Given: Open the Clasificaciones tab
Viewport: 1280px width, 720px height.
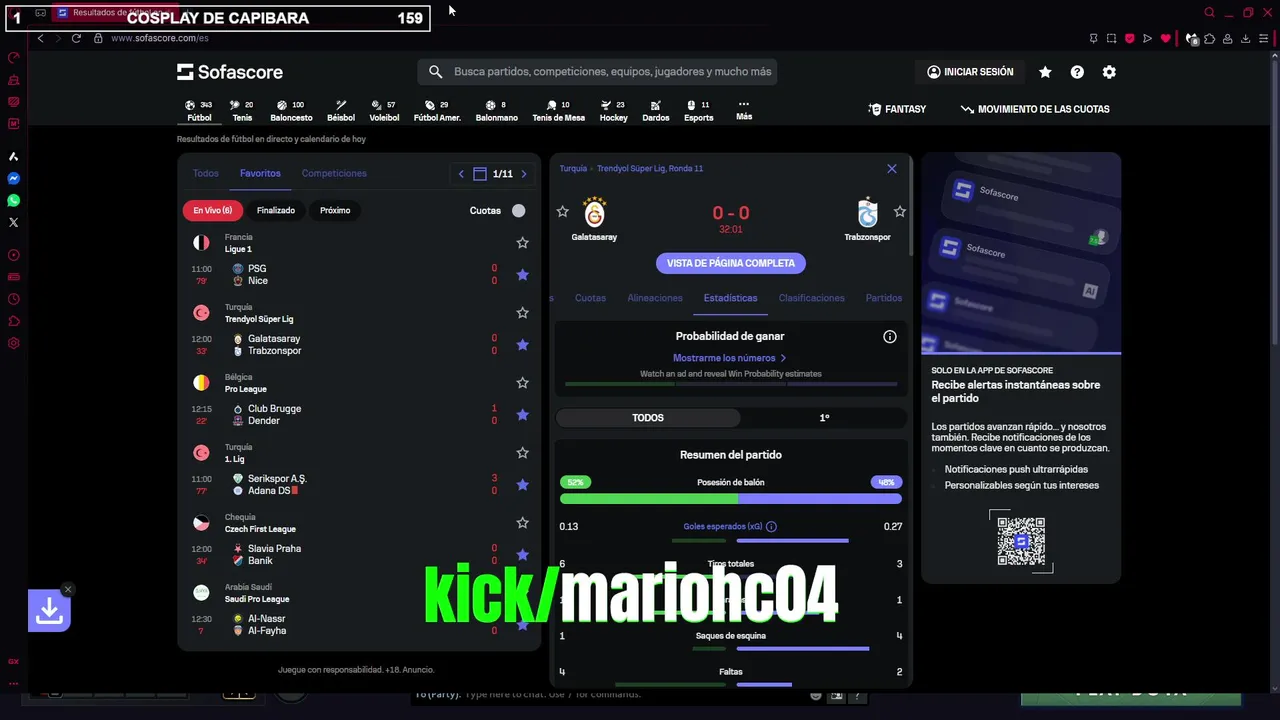Looking at the screenshot, I should 812,298.
